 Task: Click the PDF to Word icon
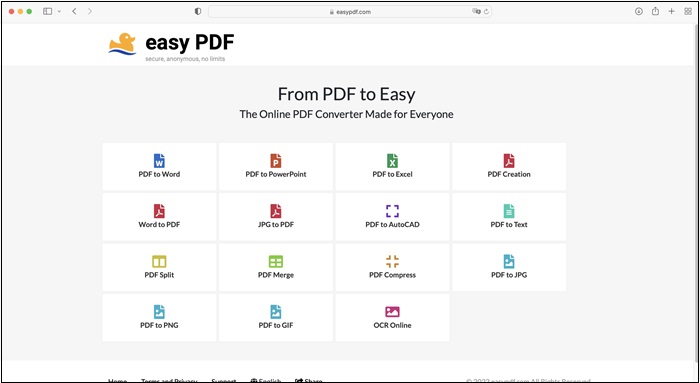coord(159,161)
